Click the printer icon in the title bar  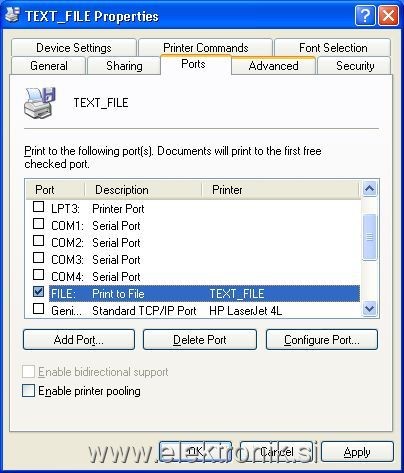[12, 15]
